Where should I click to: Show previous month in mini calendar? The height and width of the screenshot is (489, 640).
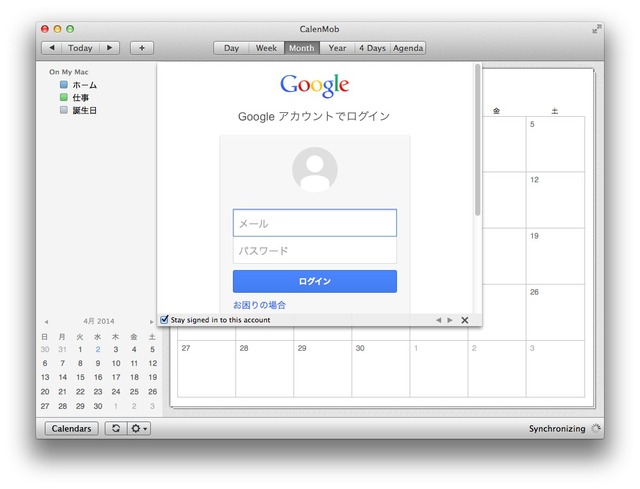point(46,322)
